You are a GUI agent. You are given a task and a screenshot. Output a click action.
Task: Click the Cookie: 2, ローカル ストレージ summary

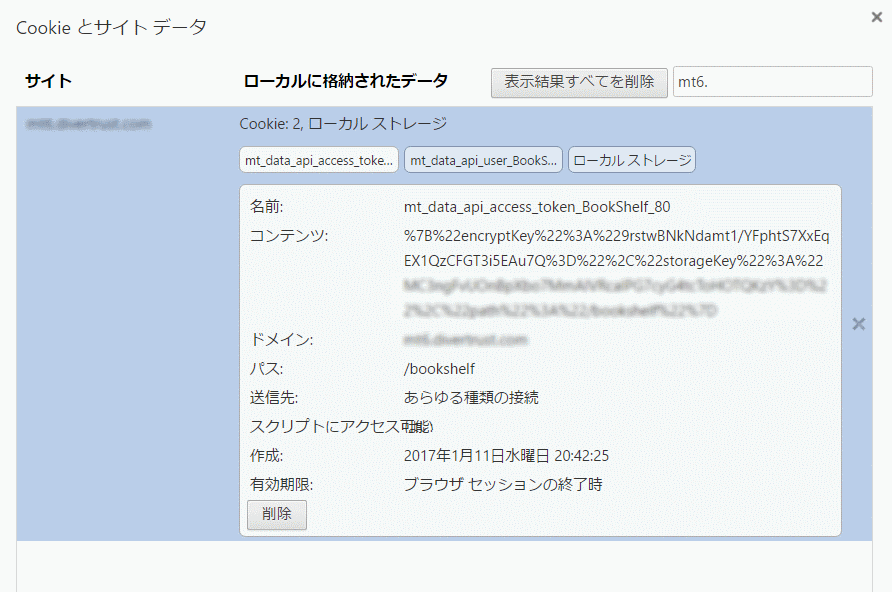(x=343, y=124)
